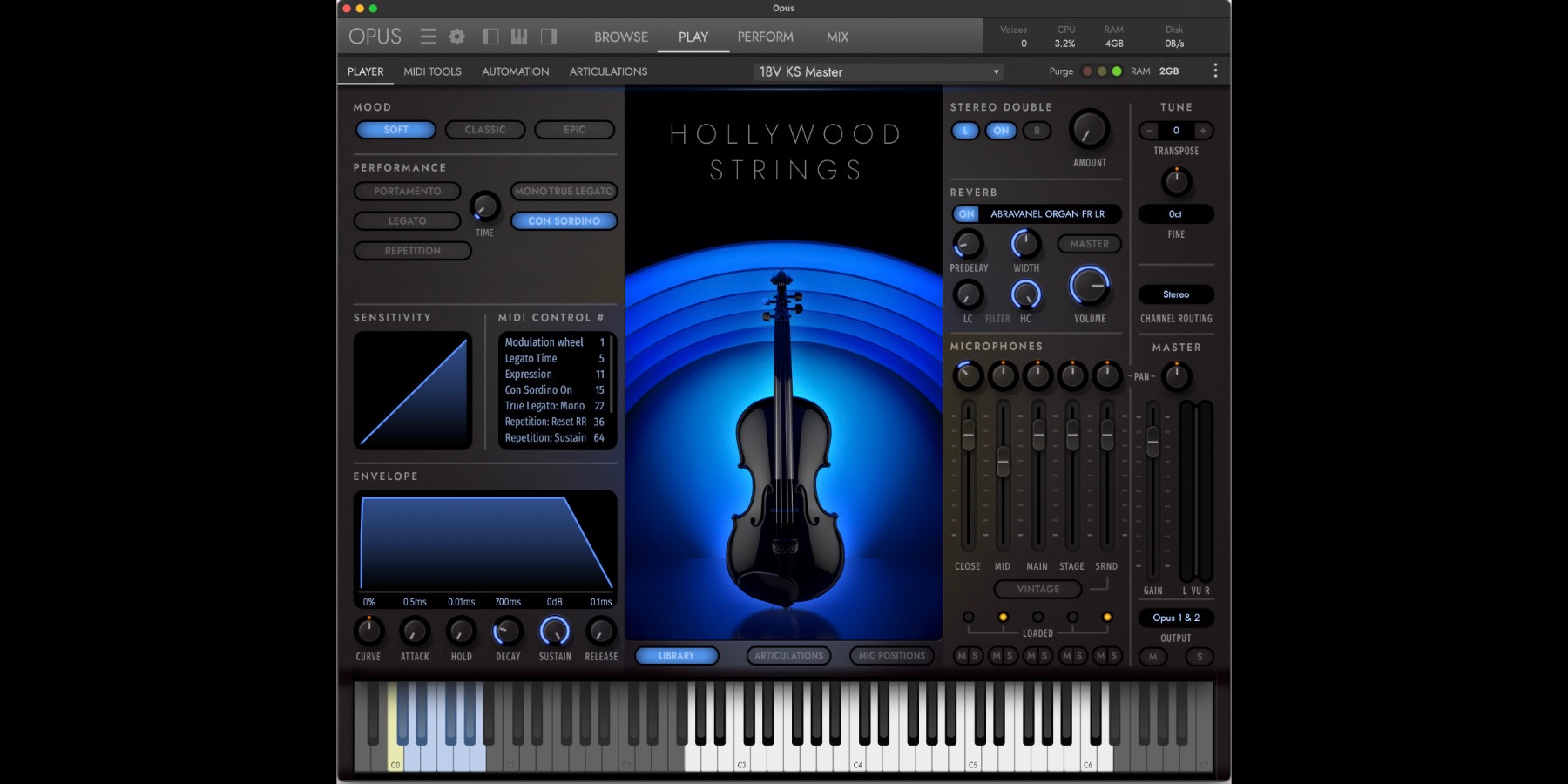Enable Con Sordino performance mode
Viewport: 1568px width, 784px height.
563,220
